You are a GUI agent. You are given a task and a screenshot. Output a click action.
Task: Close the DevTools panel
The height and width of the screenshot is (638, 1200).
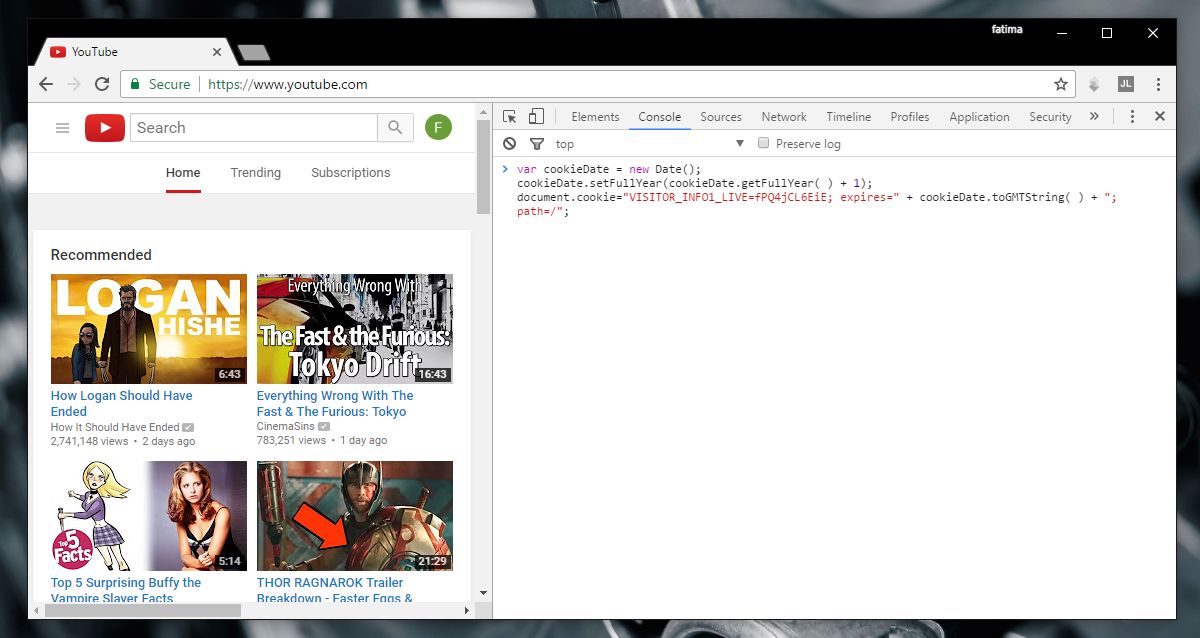pos(1160,117)
